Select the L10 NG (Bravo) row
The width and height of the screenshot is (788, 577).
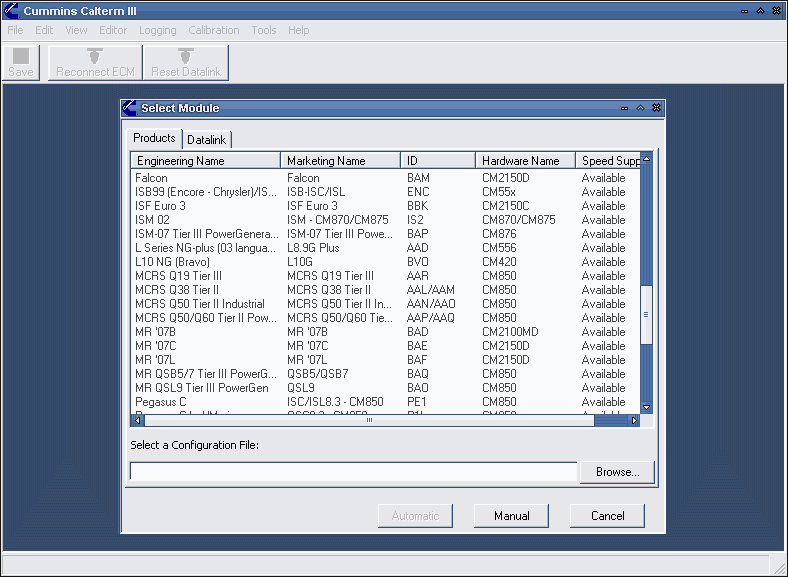pyautogui.click(x=385, y=262)
